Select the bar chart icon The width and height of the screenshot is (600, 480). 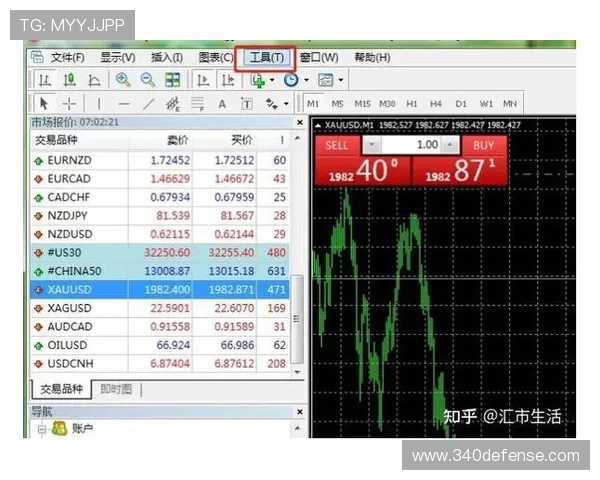pyautogui.click(x=45, y=80)
